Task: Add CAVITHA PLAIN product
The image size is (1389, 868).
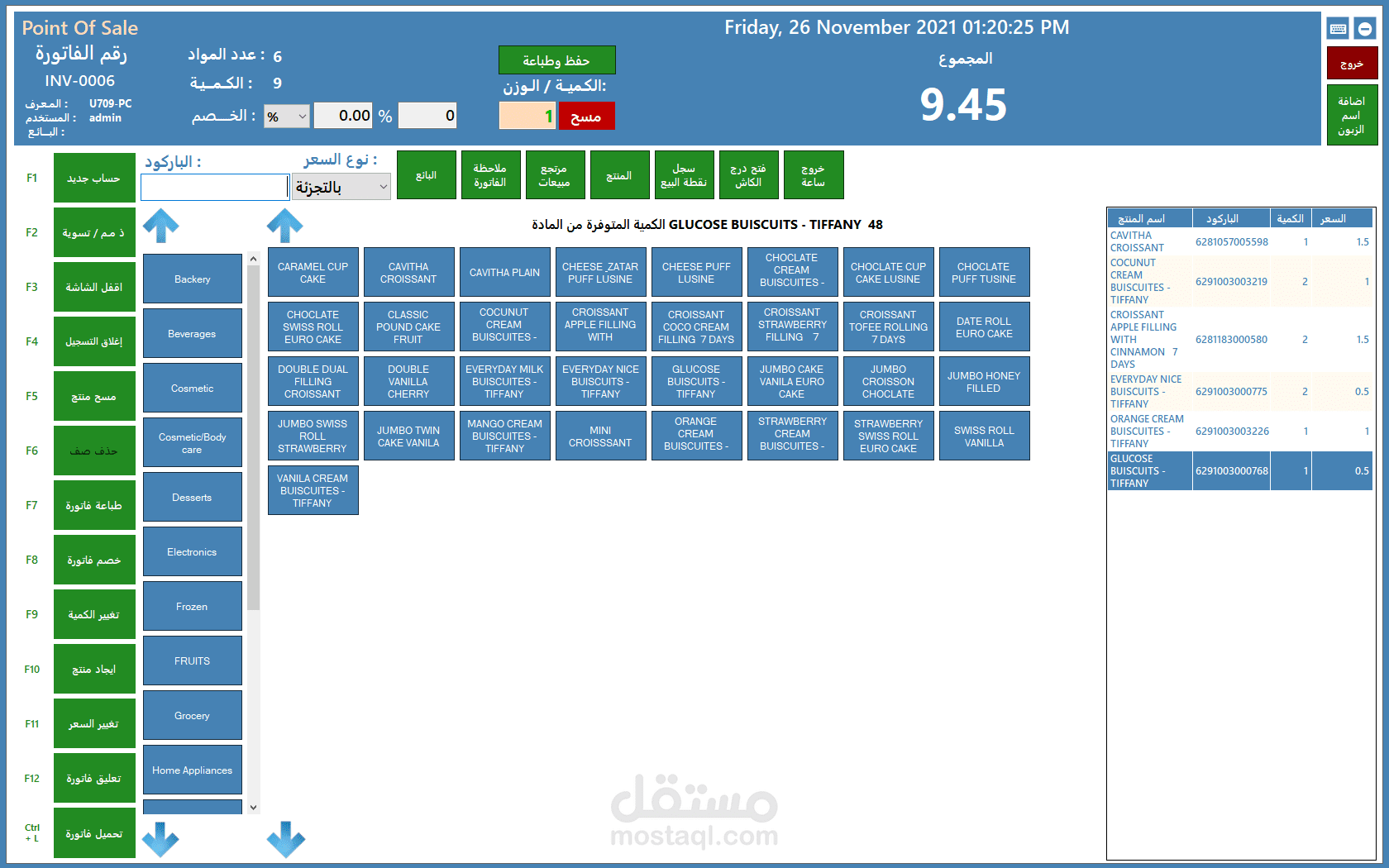Action: (x=505, y=273)
